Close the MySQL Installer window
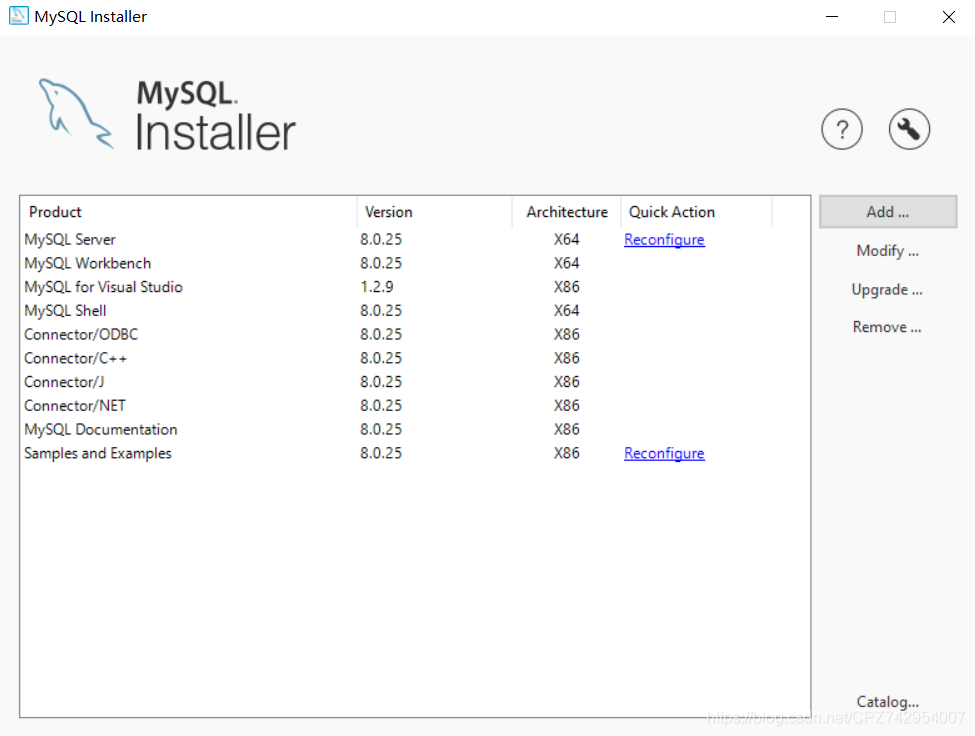The height and width of the screenshot is (736, 975). point(948,17)
